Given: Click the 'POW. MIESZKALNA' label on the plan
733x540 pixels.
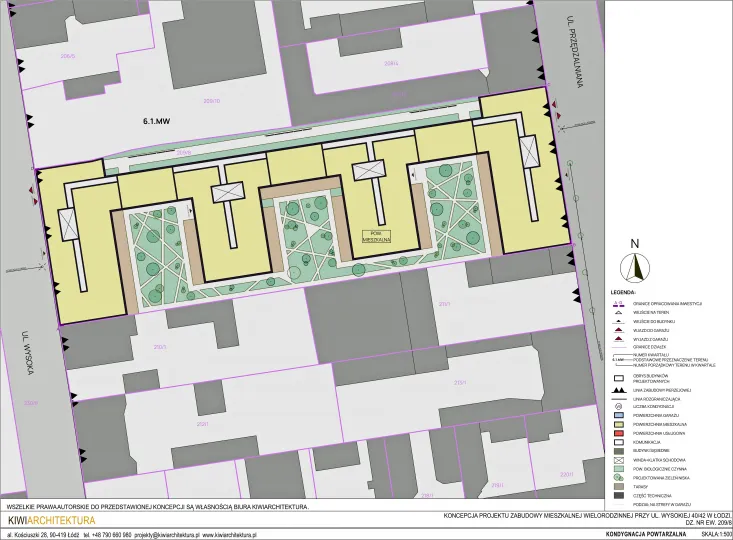Looking at the screenshot, I should click(x=377, y=233).
